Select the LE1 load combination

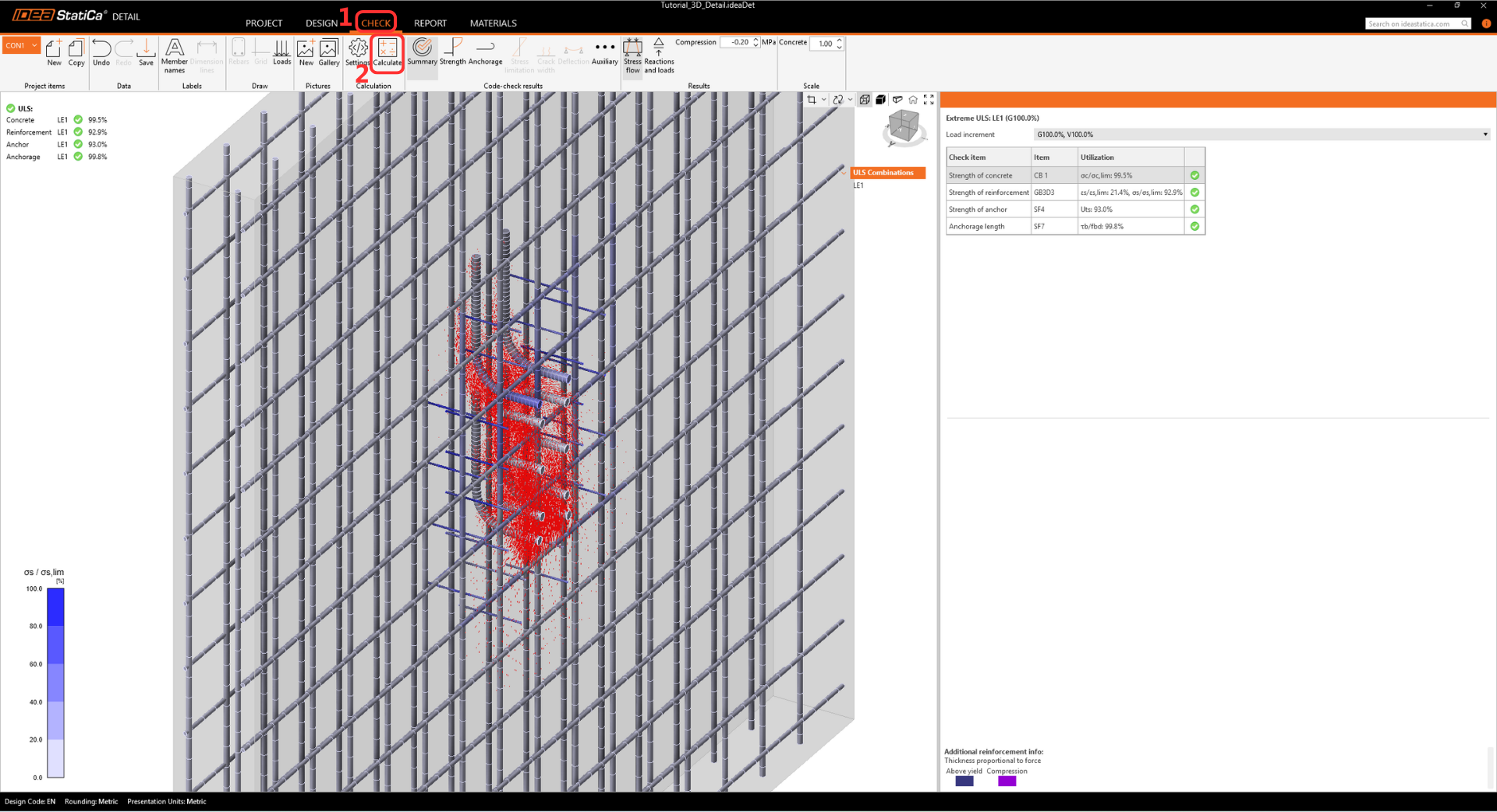pyautogui.click(x=858, y=185)
